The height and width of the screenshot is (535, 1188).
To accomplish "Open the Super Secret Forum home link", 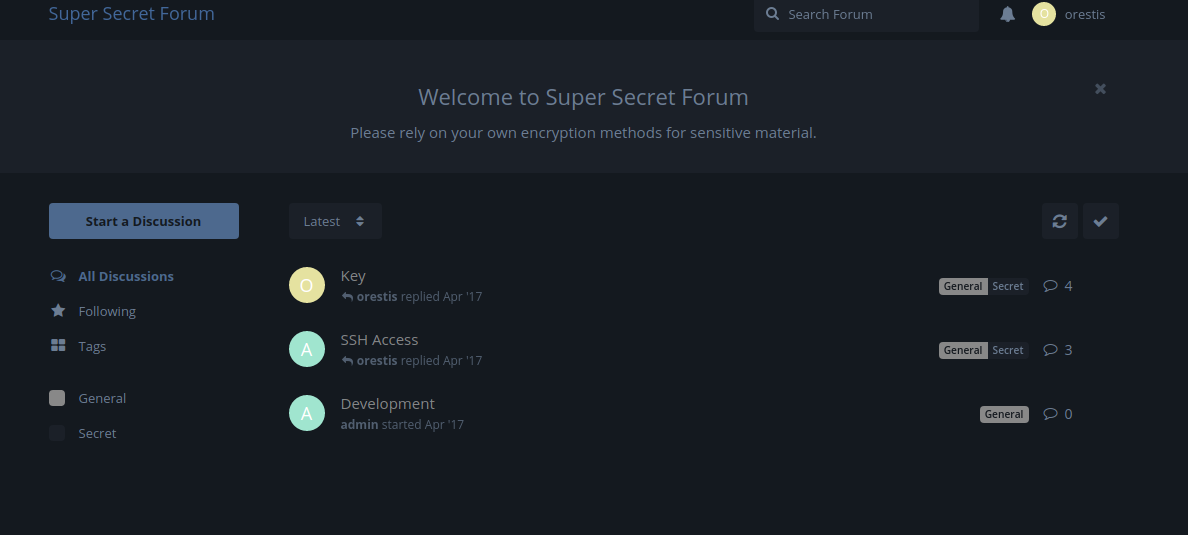I will (131, 14).
